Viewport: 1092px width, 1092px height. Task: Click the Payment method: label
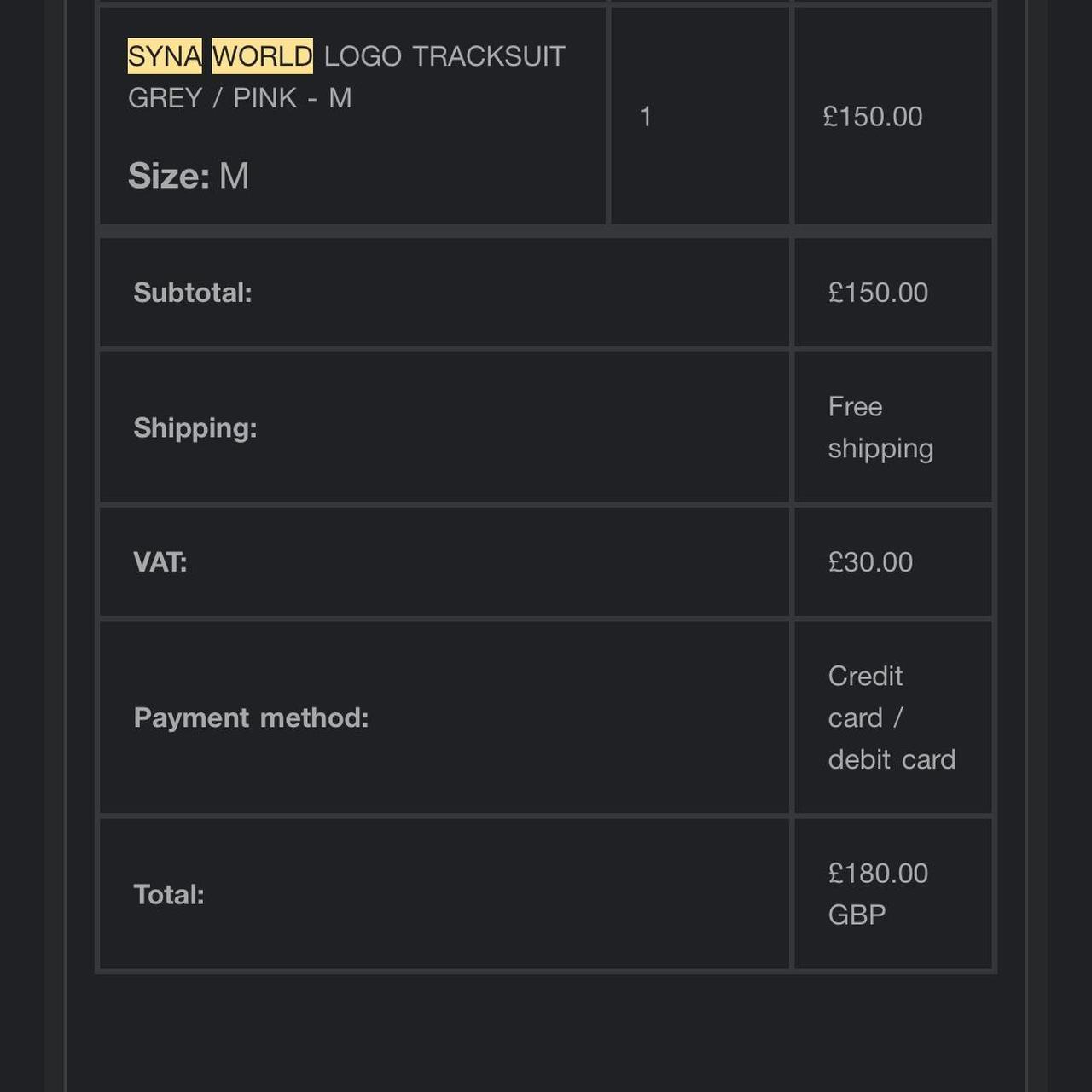click(251, 717)
